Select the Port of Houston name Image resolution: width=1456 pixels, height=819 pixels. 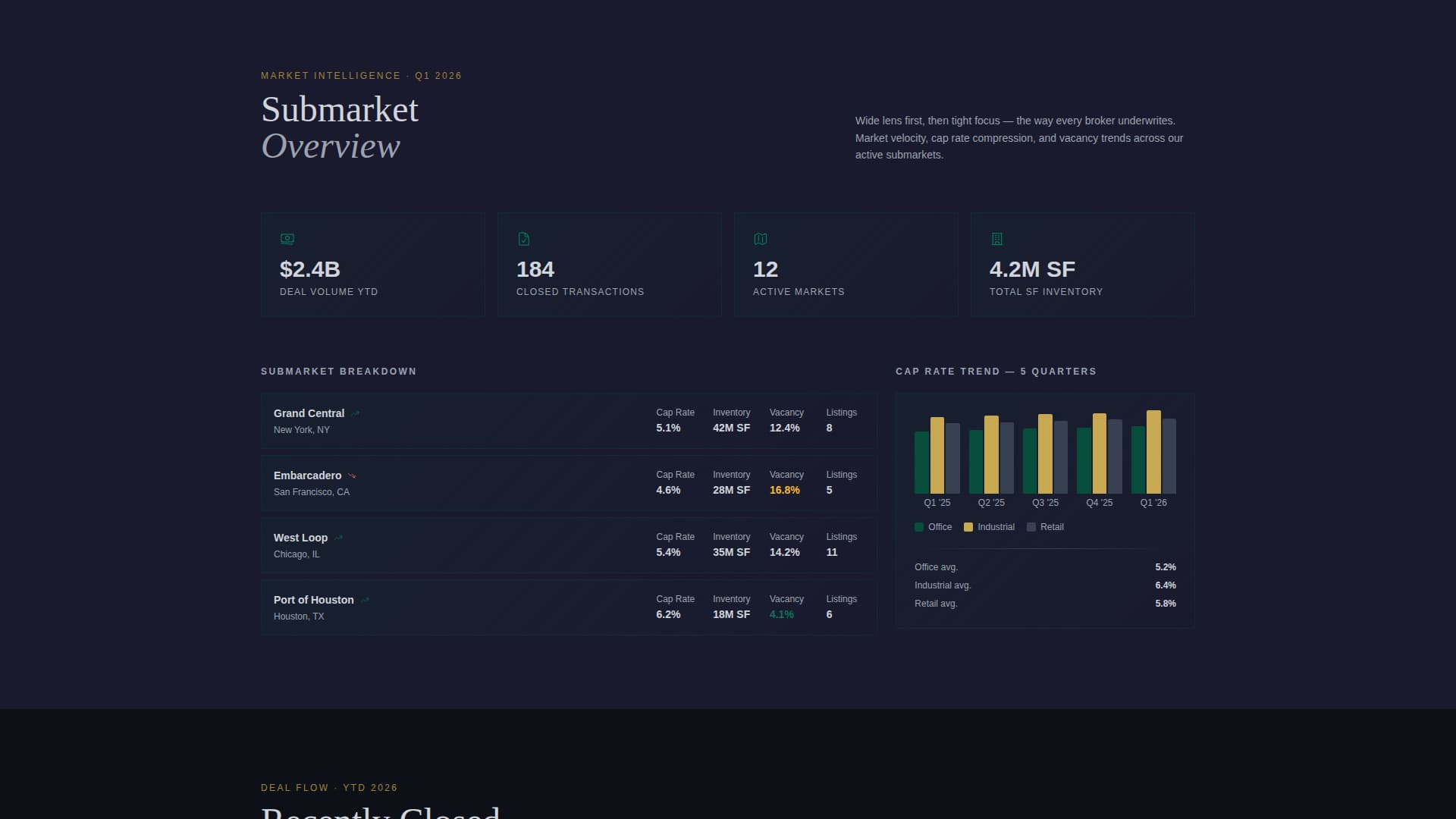click(313, 600)
